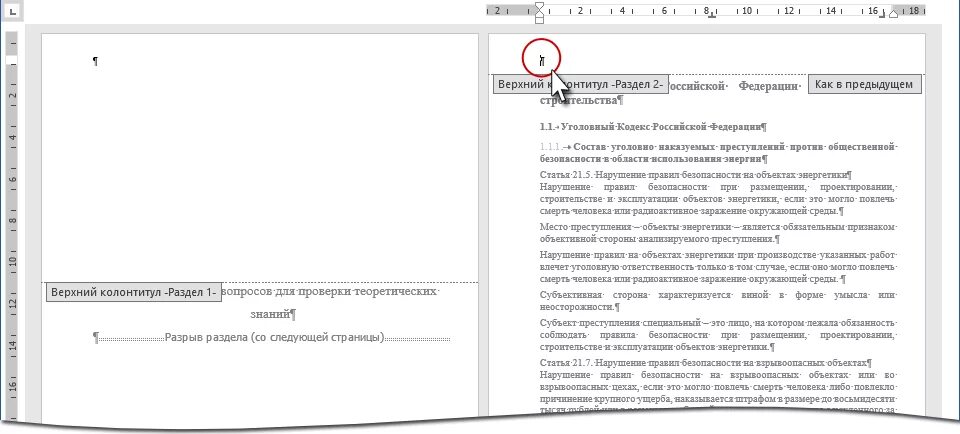The height and width of the screenshot is (434, 960).
Task: Select the center tab stop near 8 on ruler
Action: click(711, 17)
